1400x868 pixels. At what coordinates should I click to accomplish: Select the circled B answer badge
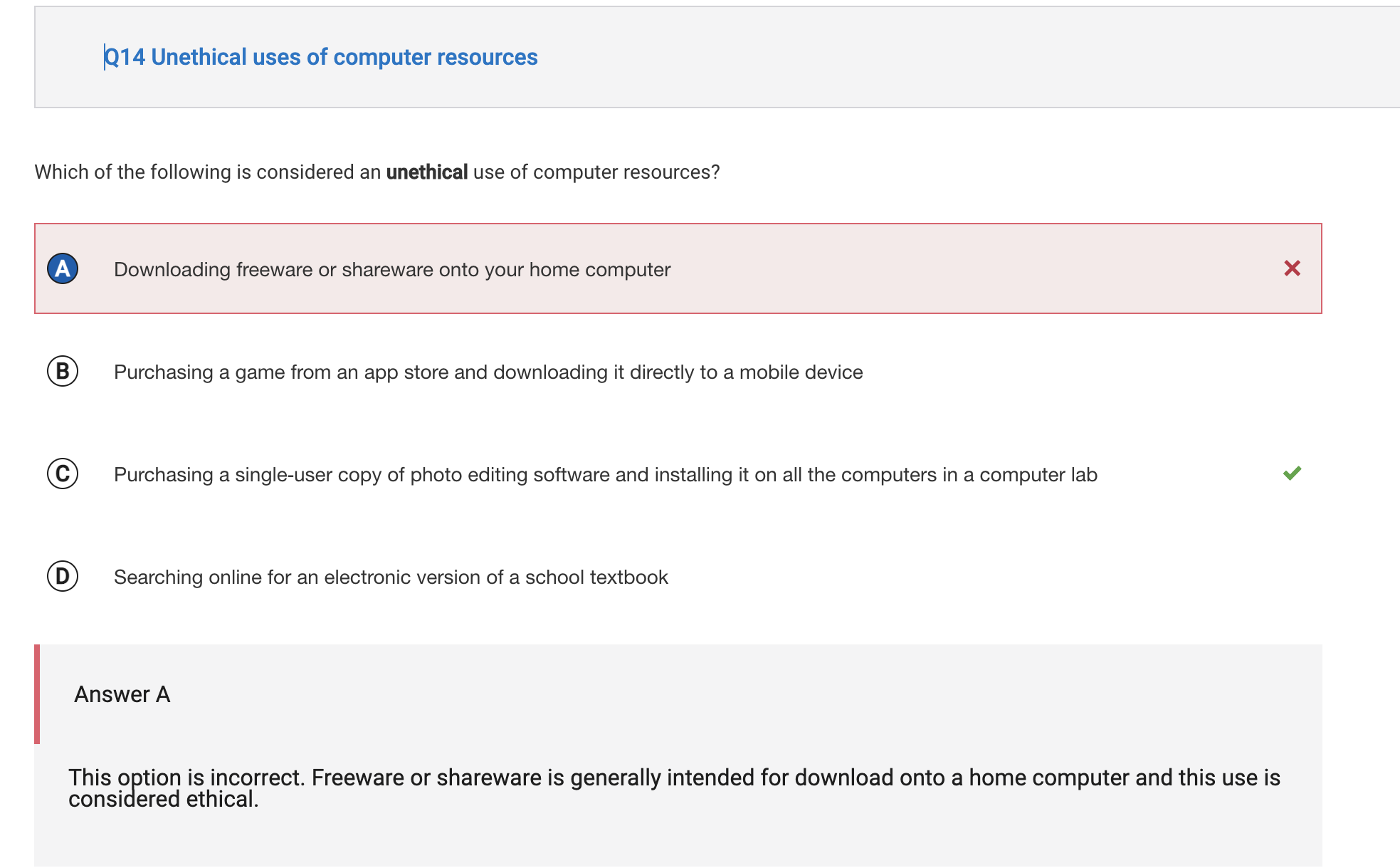[x=63, y=371]
